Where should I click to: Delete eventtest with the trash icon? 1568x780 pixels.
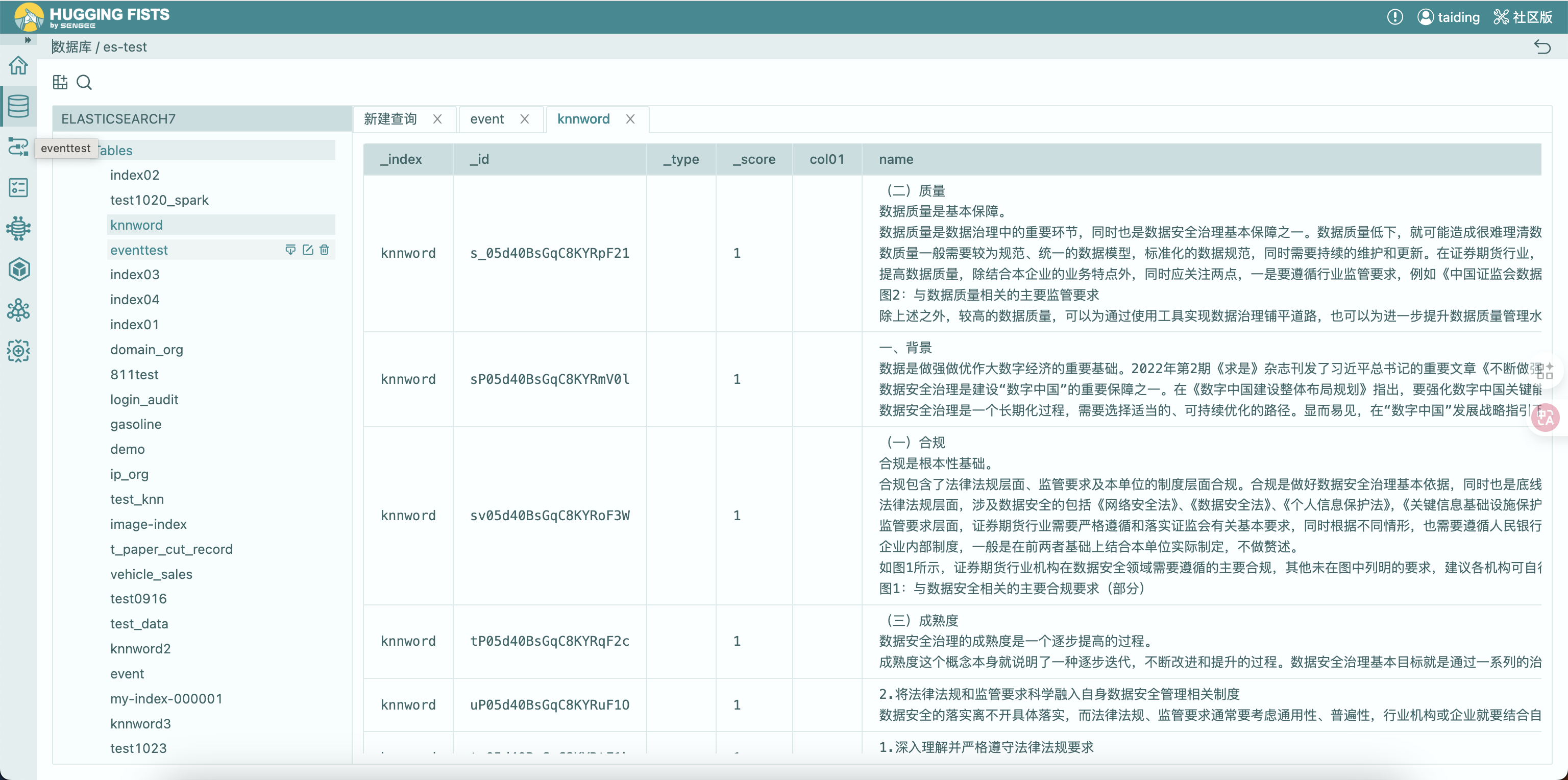[x=325, y=250]
